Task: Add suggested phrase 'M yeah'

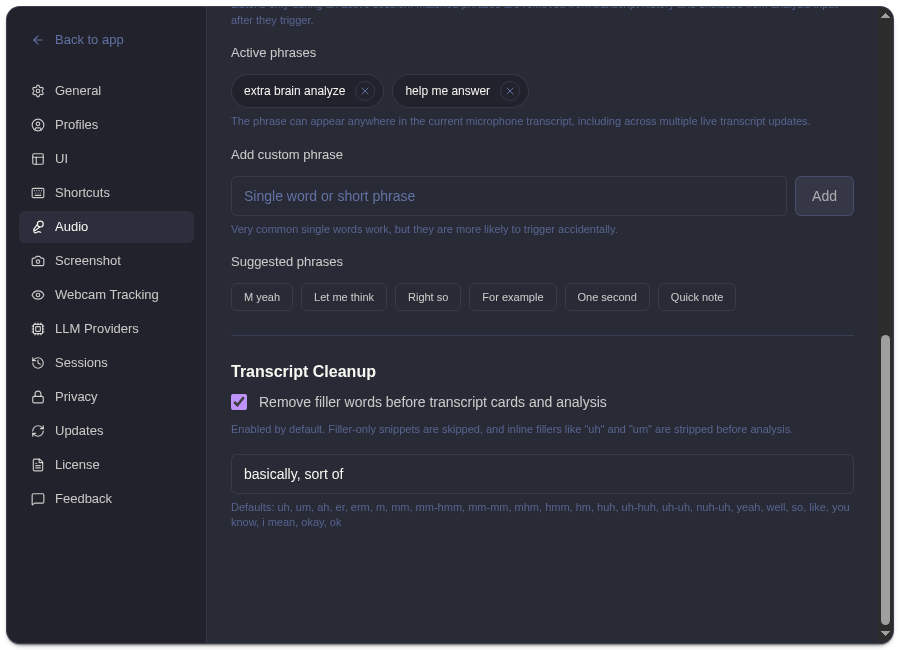Action: point(262,297)
